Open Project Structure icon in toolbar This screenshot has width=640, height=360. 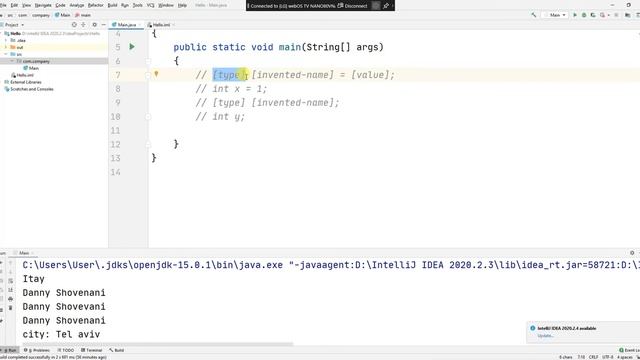tap(628, 15)
